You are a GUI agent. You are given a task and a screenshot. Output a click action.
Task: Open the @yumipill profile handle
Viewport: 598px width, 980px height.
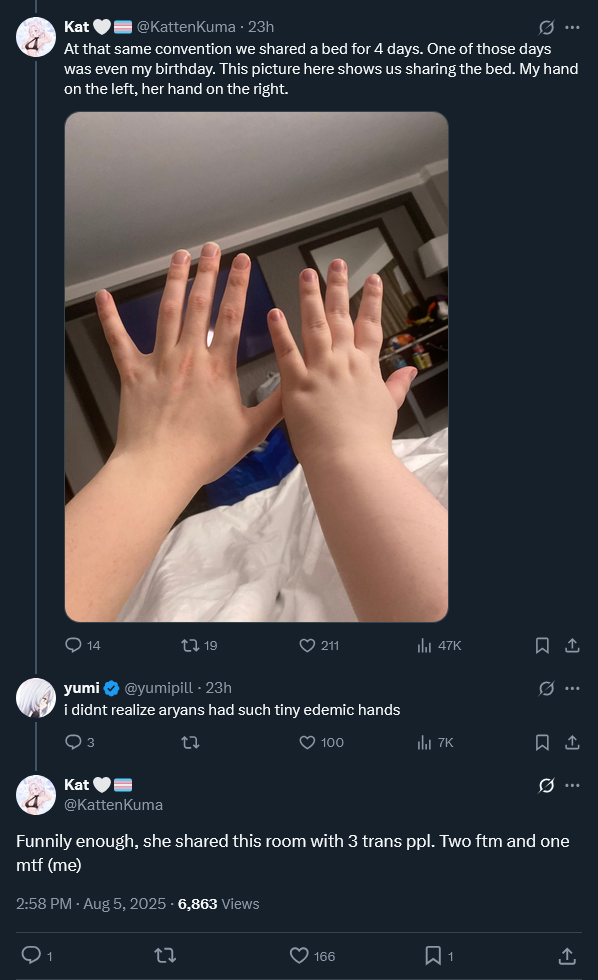tap(159, 688)
